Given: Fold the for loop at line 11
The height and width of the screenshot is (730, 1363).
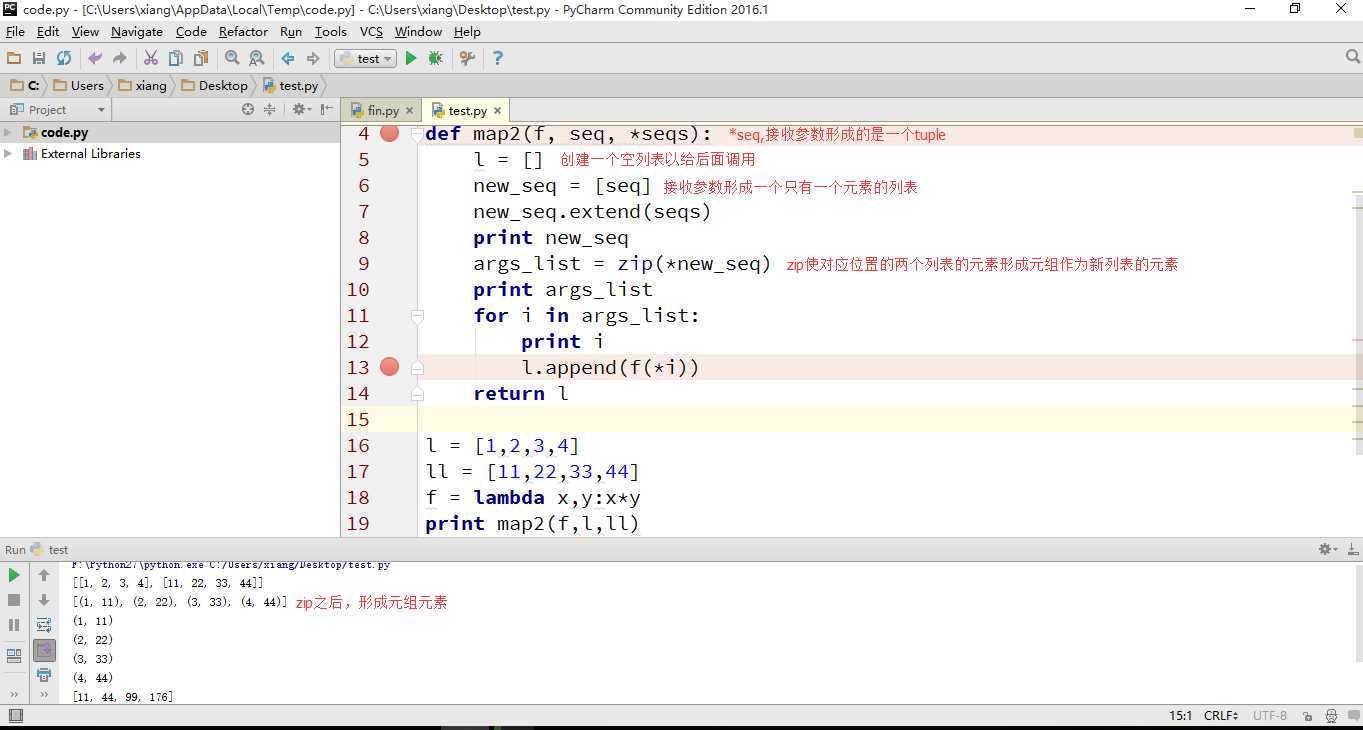Looking at the screenshot, I should [418, 316].
